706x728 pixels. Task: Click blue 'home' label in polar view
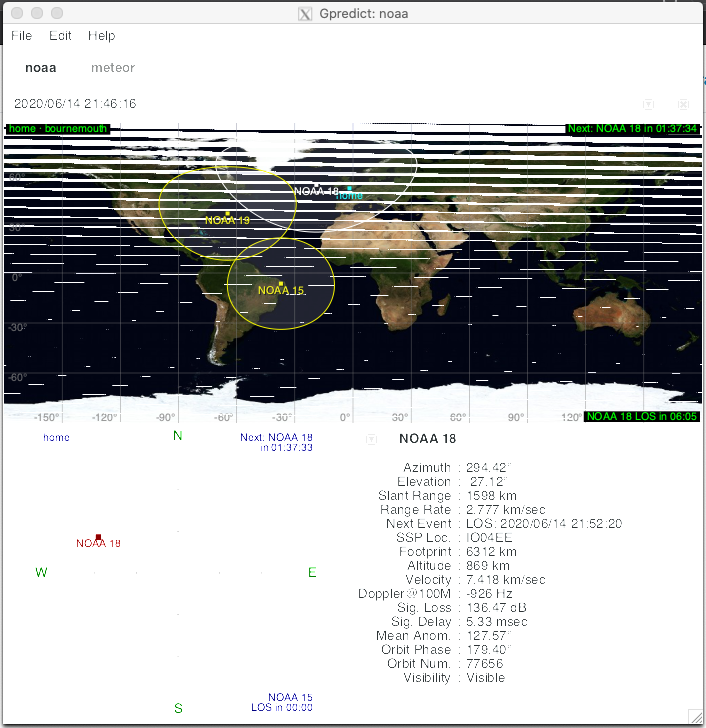(56, 437)
